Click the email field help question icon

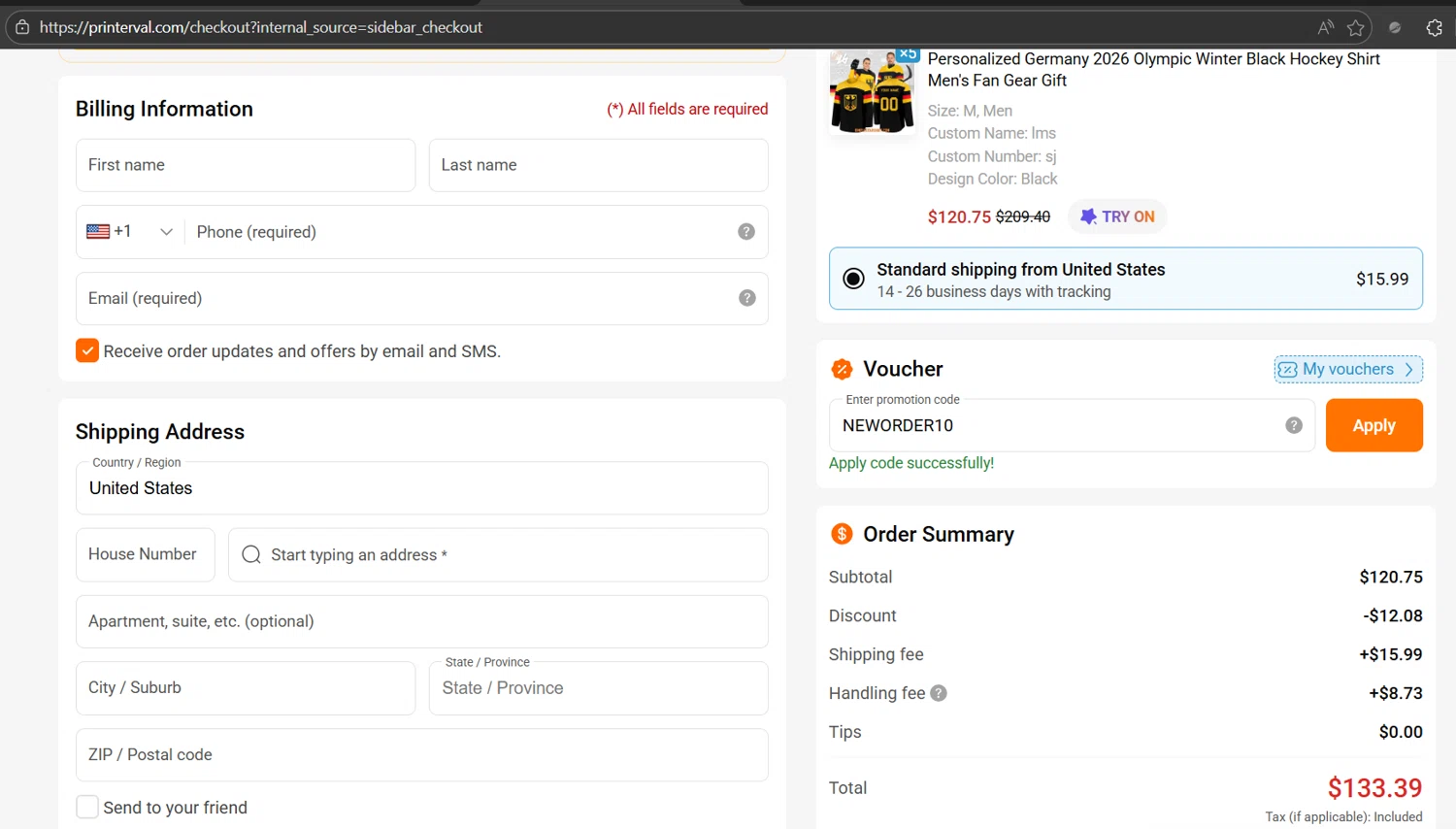tap(746, 298)
